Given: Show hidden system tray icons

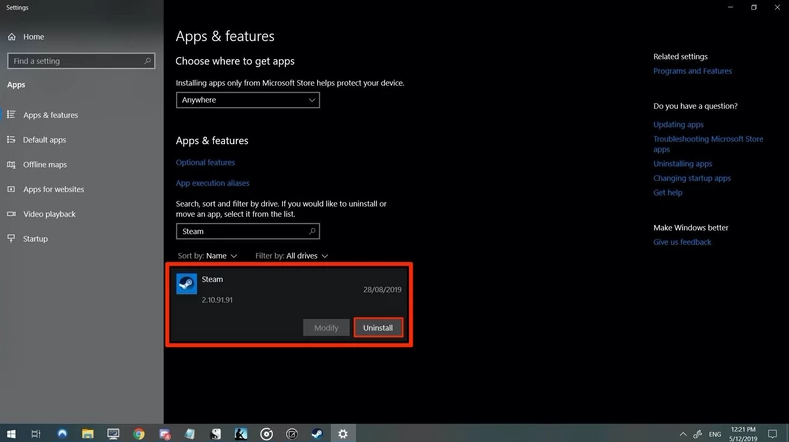Looking at the screenshot, I should 683,434.
